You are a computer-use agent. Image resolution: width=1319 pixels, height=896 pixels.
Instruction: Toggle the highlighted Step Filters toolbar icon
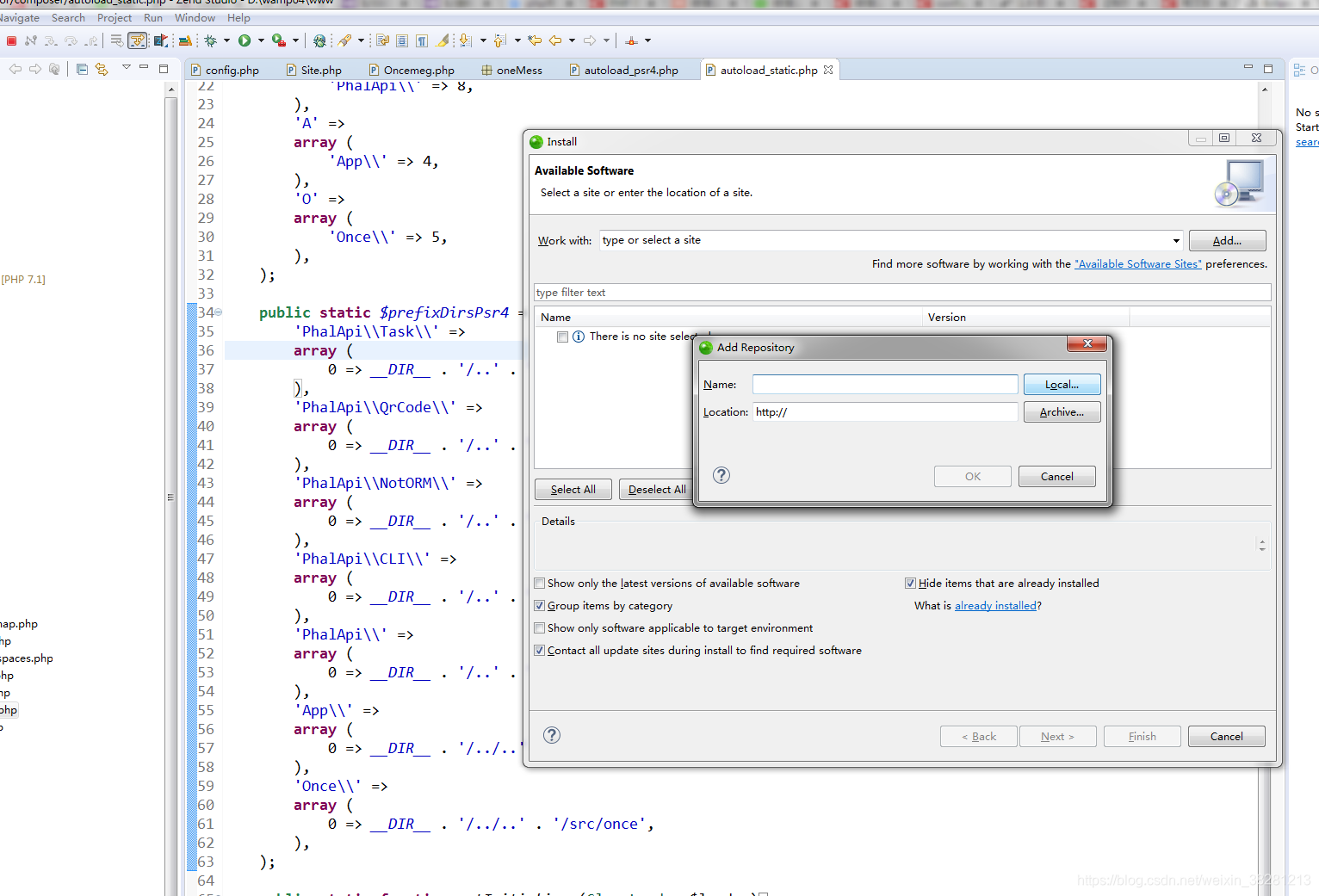[138, 40]
